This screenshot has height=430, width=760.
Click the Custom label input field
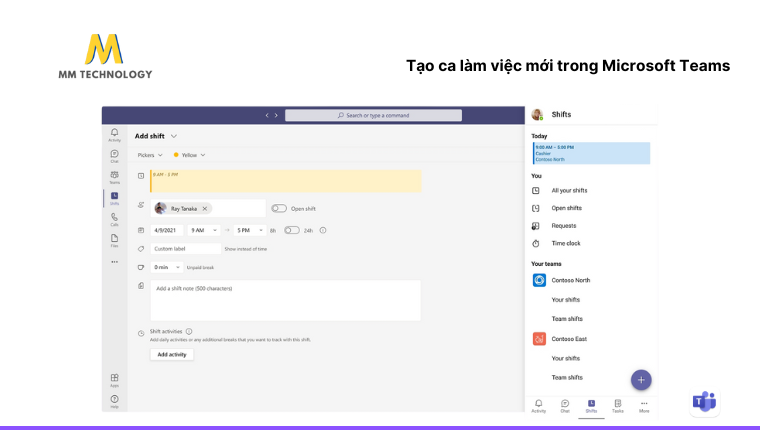(x=186, y=249)
